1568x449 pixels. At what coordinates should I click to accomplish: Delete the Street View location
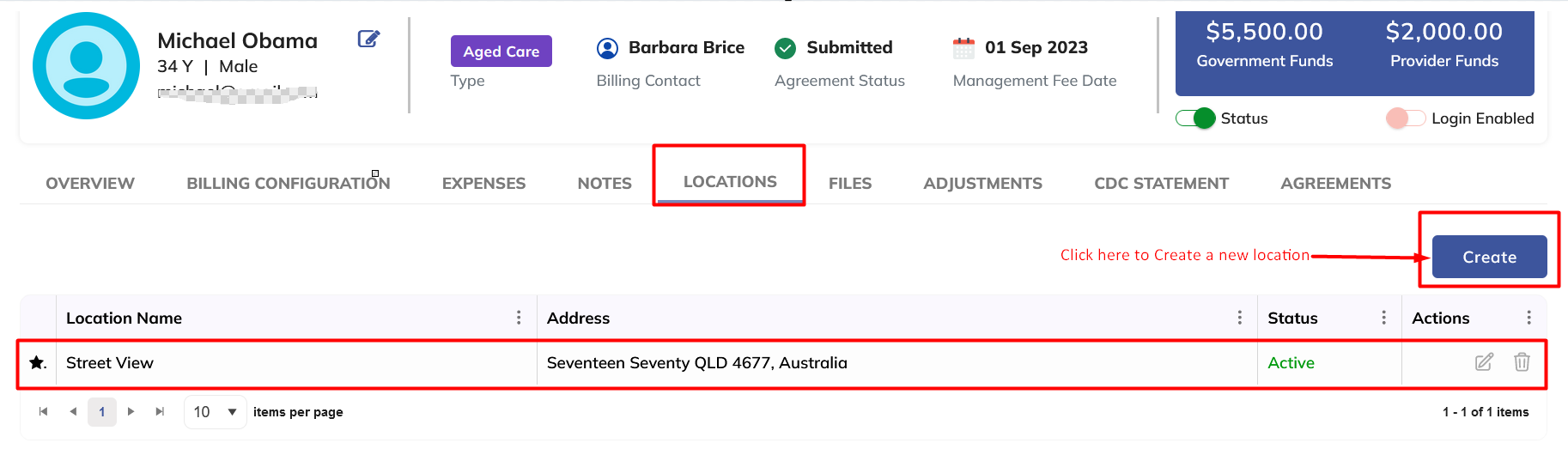click(1522, 362)
